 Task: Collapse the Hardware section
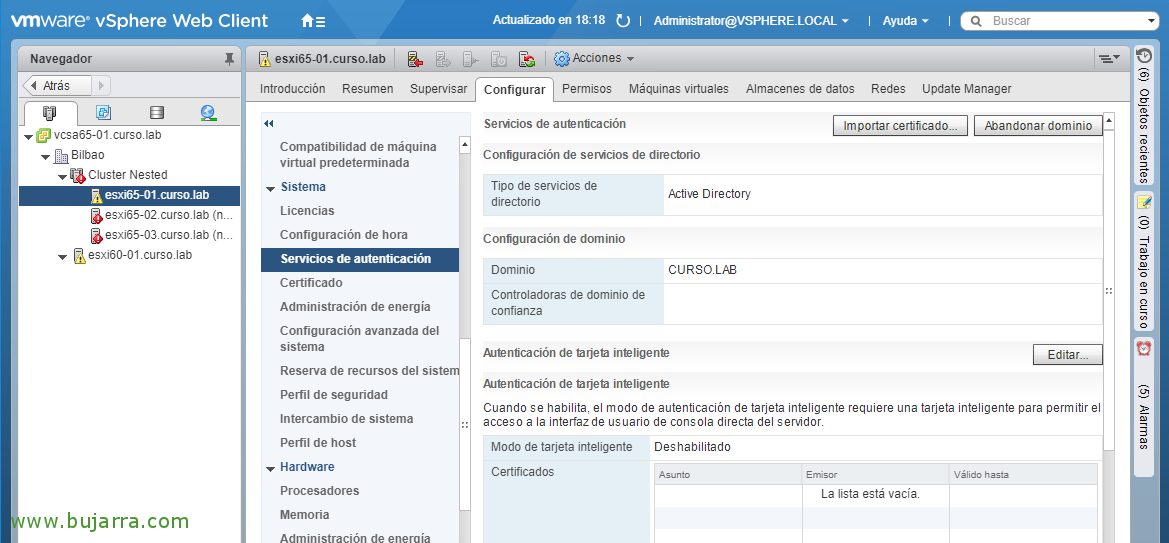click(x=270, y=468)
